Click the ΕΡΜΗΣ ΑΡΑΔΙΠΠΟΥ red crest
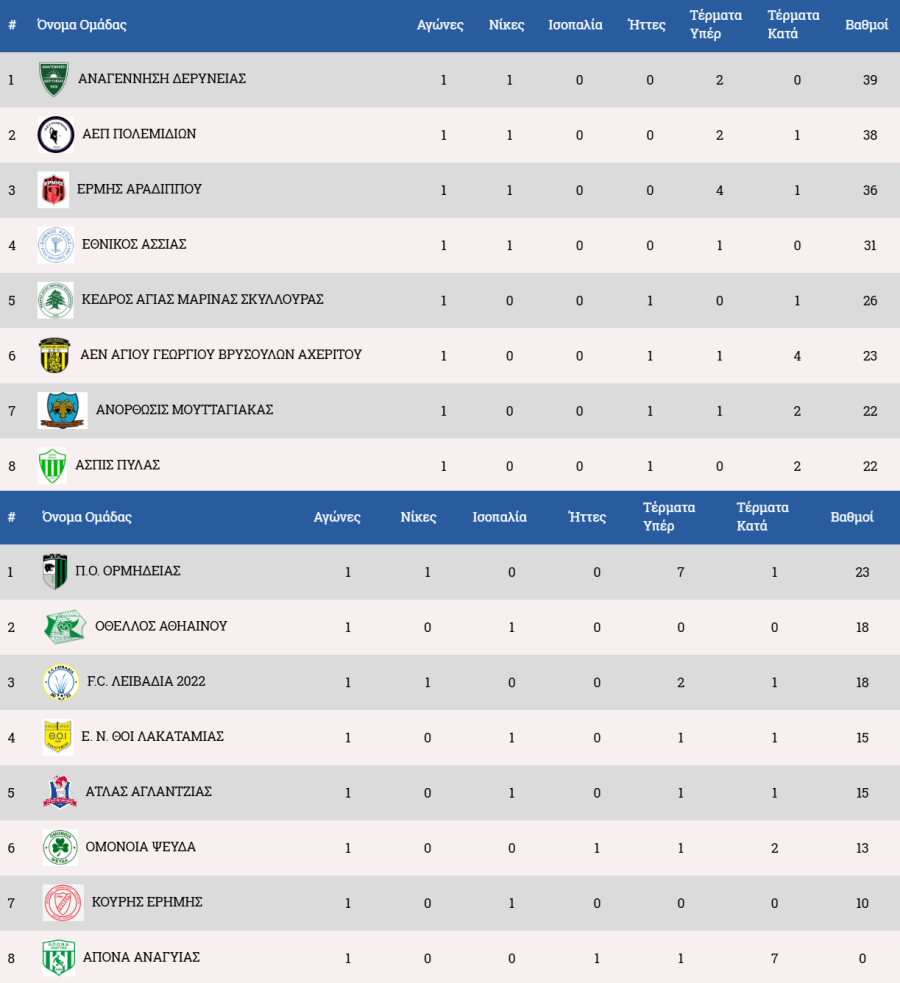 (x=53, y=189)
